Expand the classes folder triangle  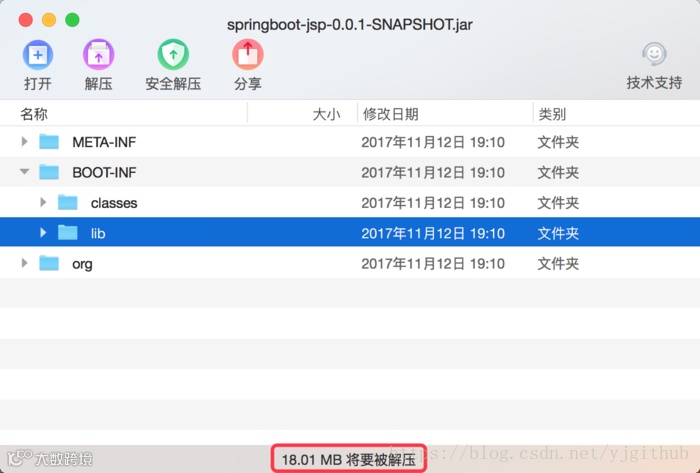tap(43, 203)
